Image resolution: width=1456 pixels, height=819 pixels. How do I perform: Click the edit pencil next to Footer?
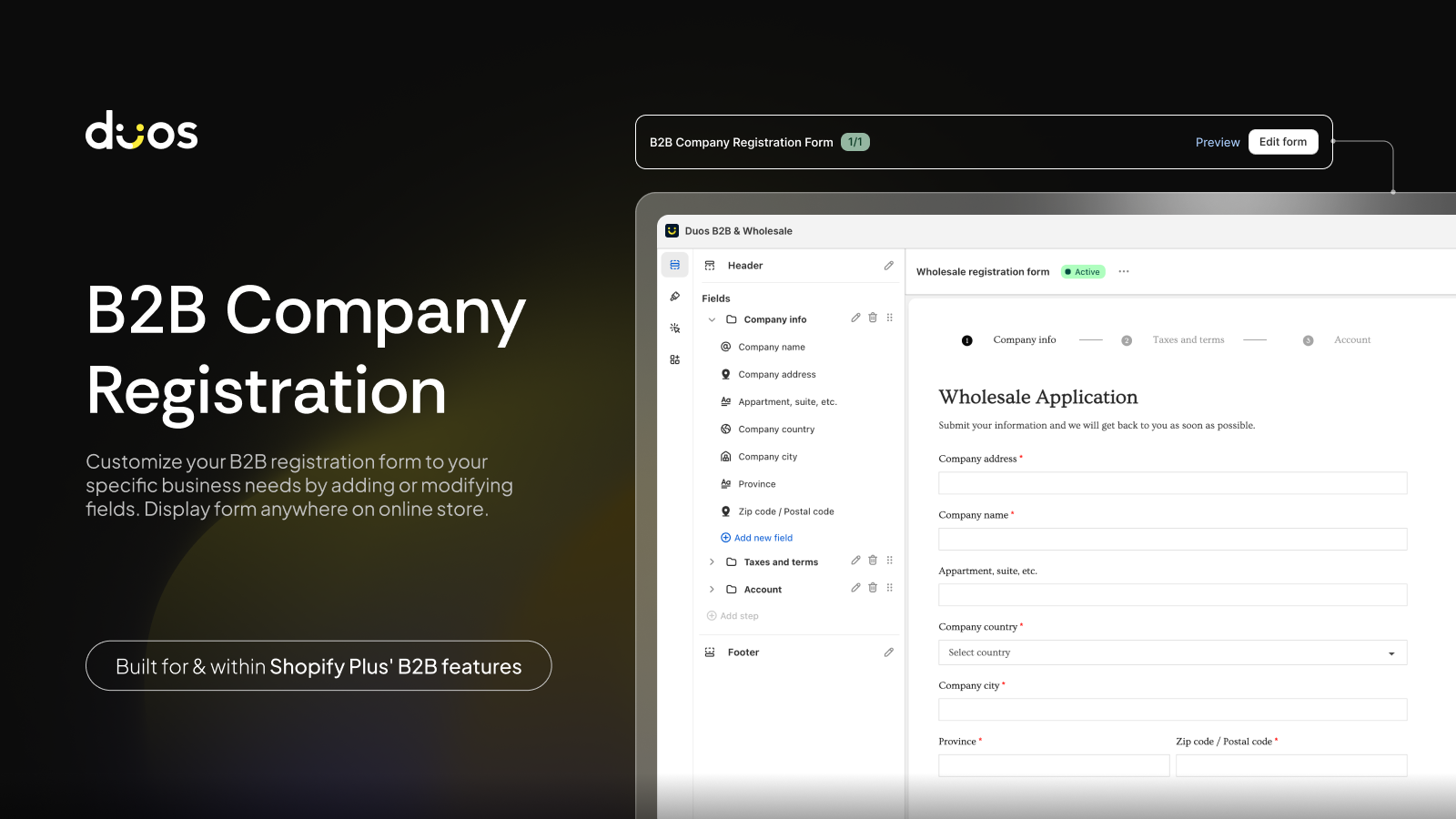889,652
